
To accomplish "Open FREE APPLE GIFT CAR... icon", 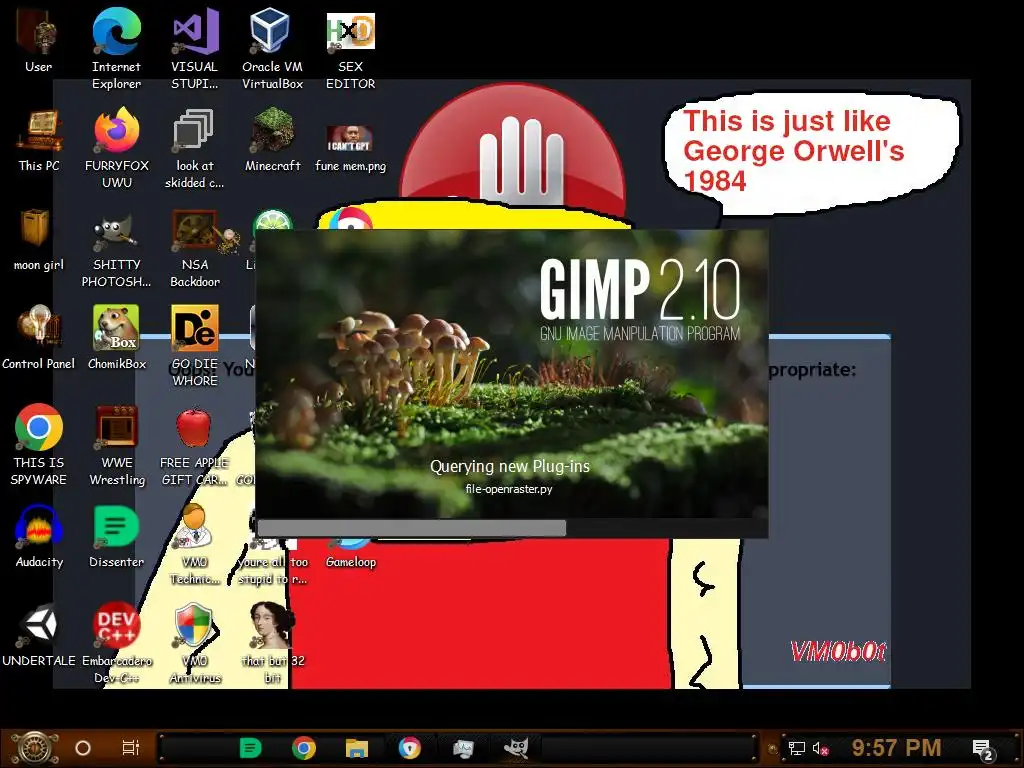I will click(195, 445).
